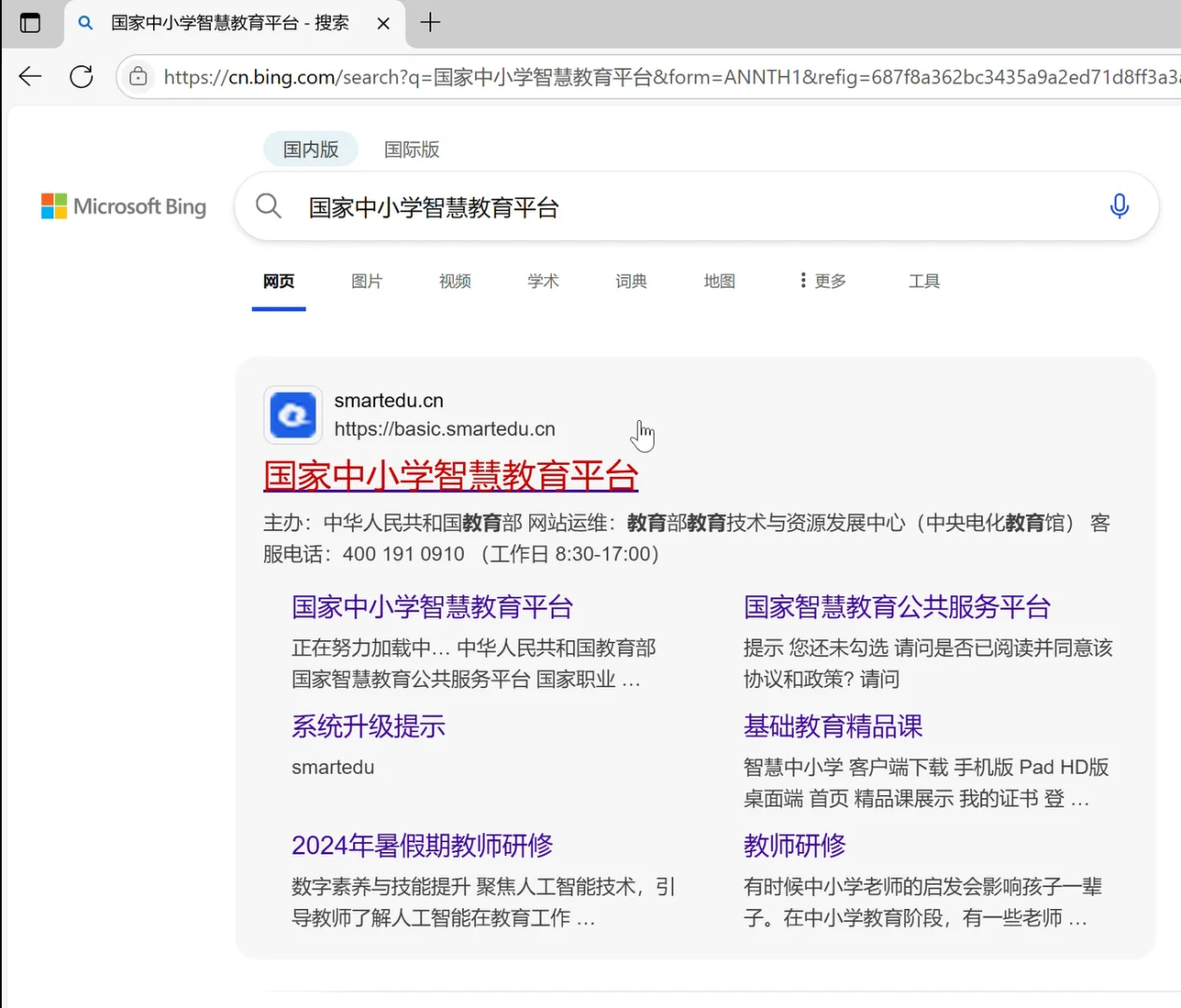The width and height of the screenshot is (1181, 1008).
Task: Open the 国家中小学智慧教育平台 main result link
Action: click(449, 476)
